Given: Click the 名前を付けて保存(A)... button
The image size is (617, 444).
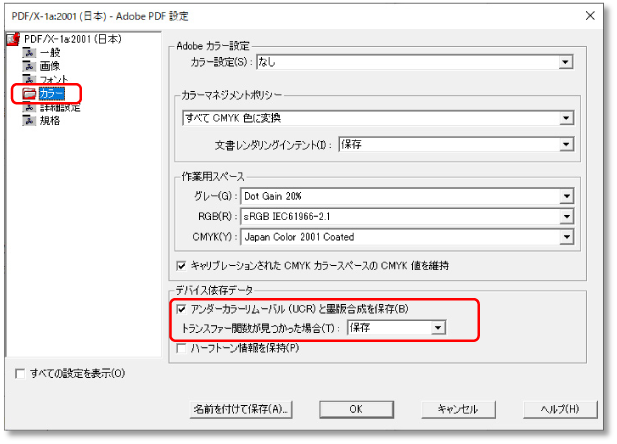Looking at the screenshot, I should pyautogui.click(x=241, y=410).
